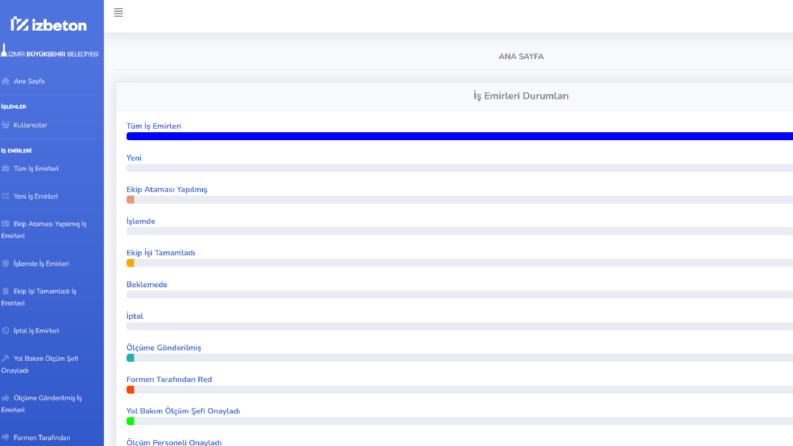Click the izbeton logo
The height and width of the screenshot is (446, 793).
49,24
